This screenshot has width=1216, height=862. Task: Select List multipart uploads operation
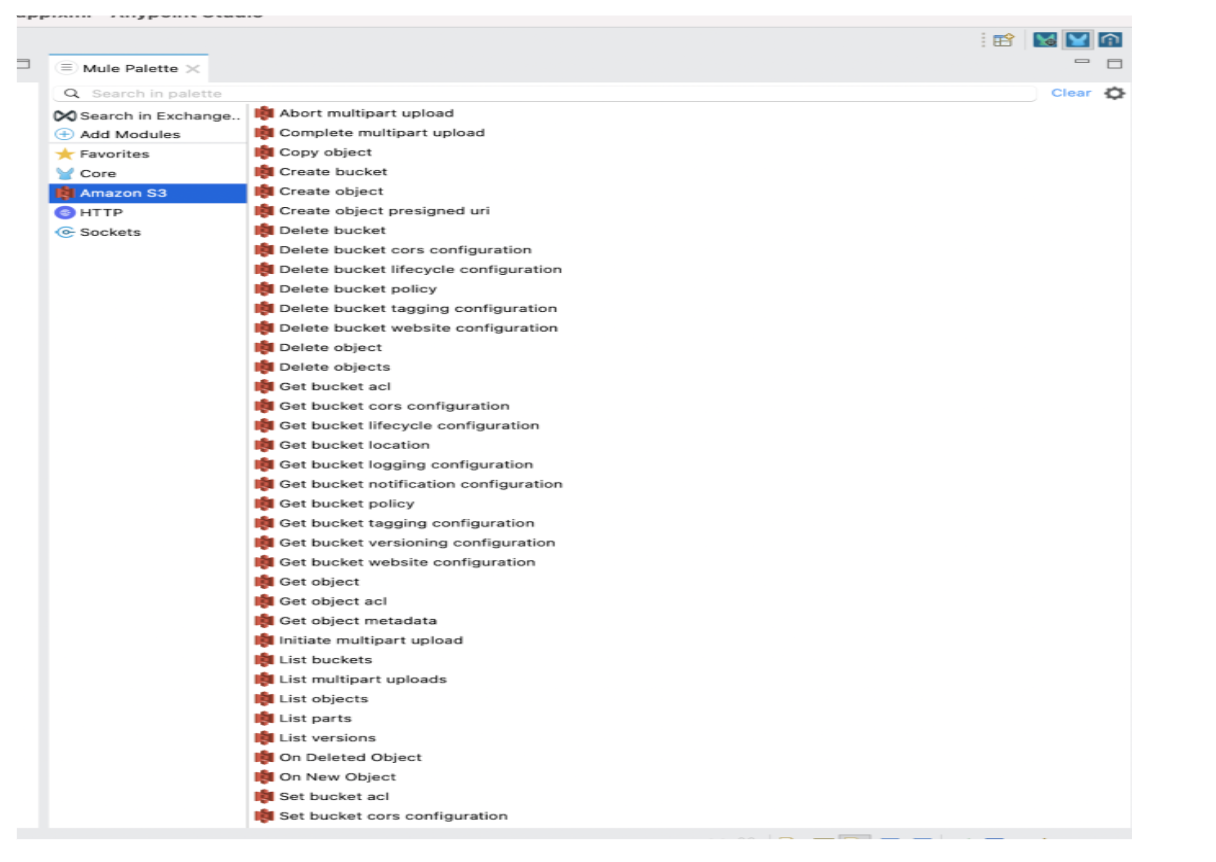pyautogui.click(x=363, y=679)
